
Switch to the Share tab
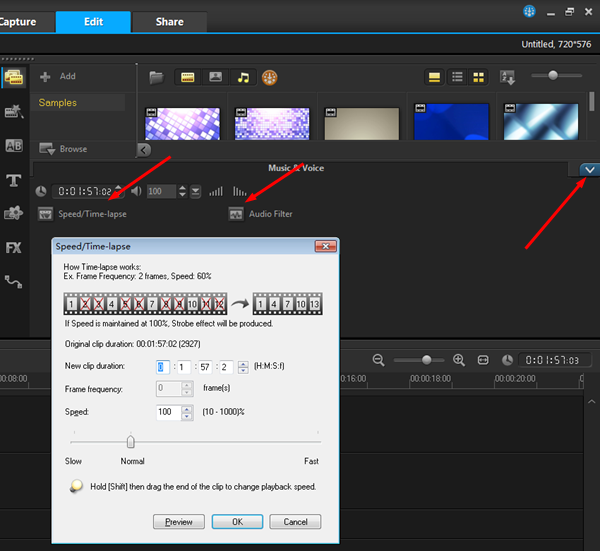(167, 21)
